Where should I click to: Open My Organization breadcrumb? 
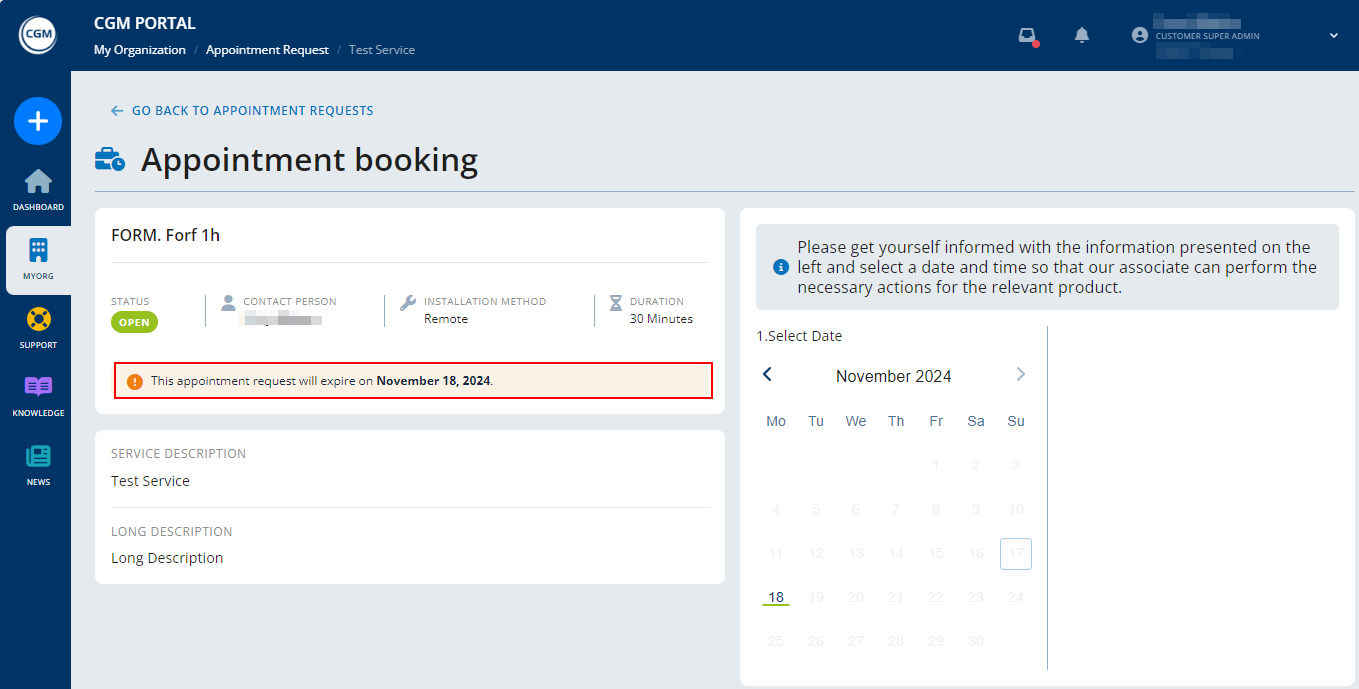139,49
